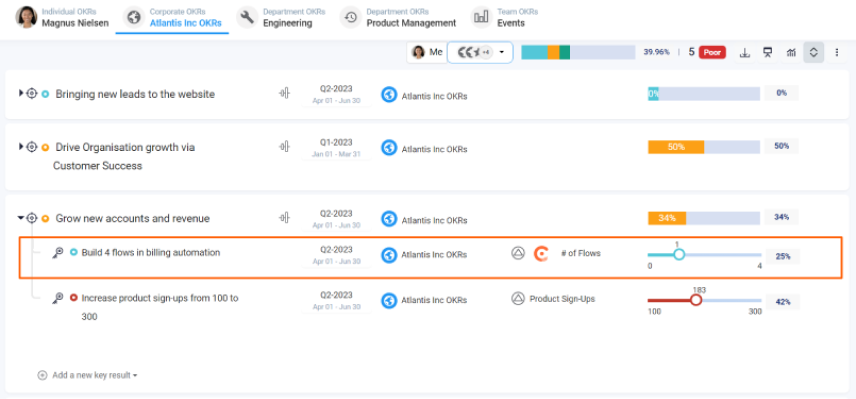Click Atlantis globe icon in product sign-ups row

389,300
